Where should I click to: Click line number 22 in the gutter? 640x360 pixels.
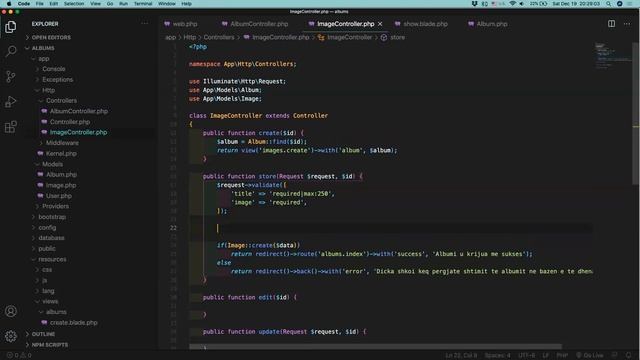tap(173, 228)
